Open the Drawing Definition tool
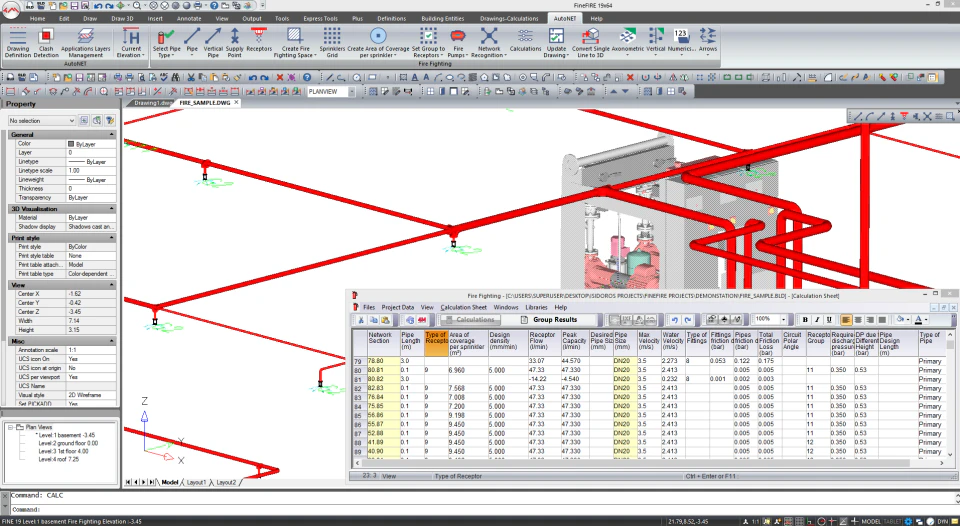Viewport: 960px width, 526px height. [x=17, y=43]
